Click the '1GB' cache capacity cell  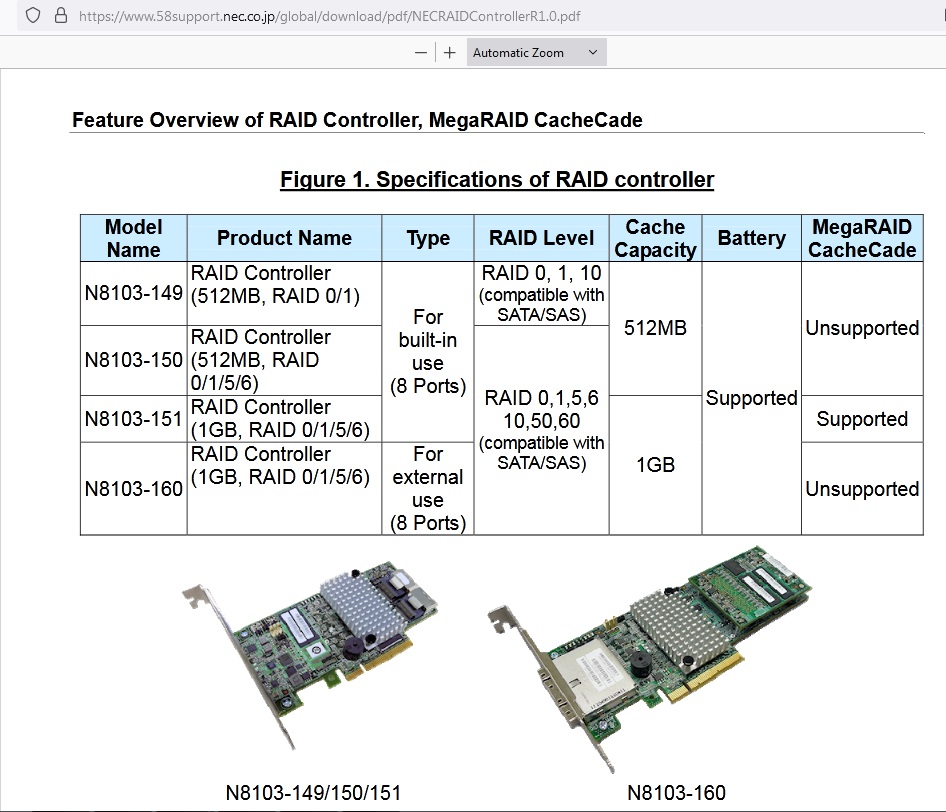(655, 465)
